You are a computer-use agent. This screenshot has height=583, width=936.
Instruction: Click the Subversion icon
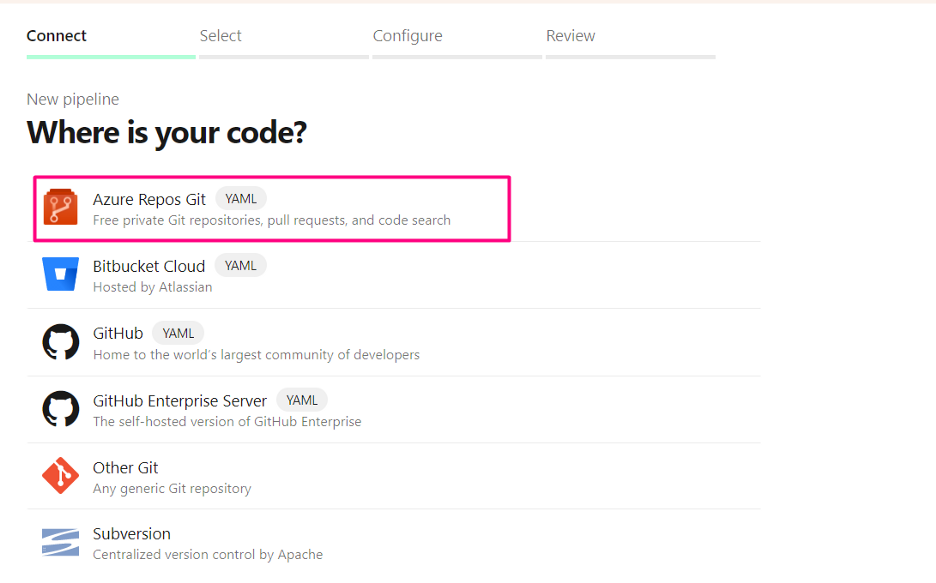(x=60, y=541)
